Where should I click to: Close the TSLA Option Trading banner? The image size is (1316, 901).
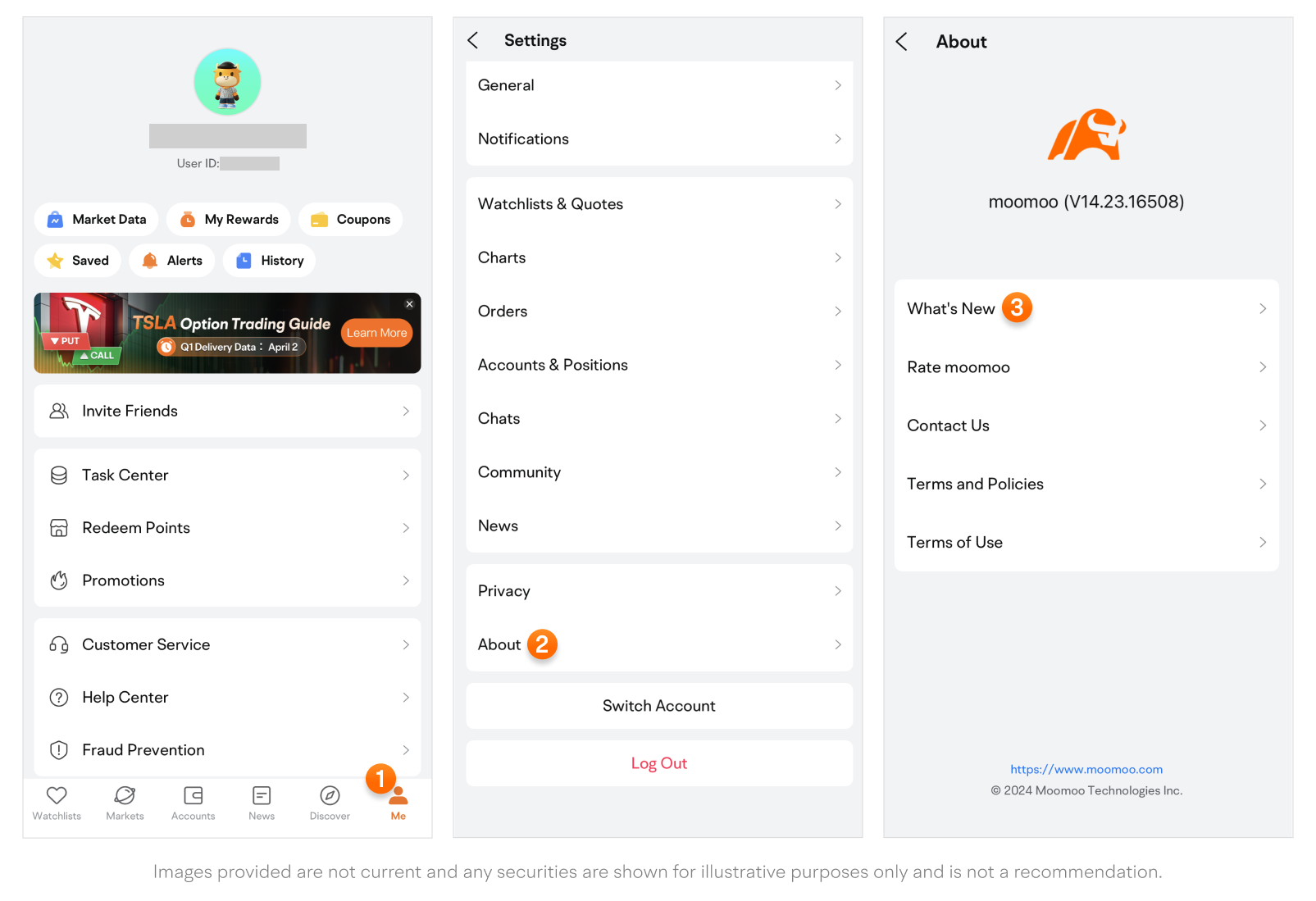[410, 304]
